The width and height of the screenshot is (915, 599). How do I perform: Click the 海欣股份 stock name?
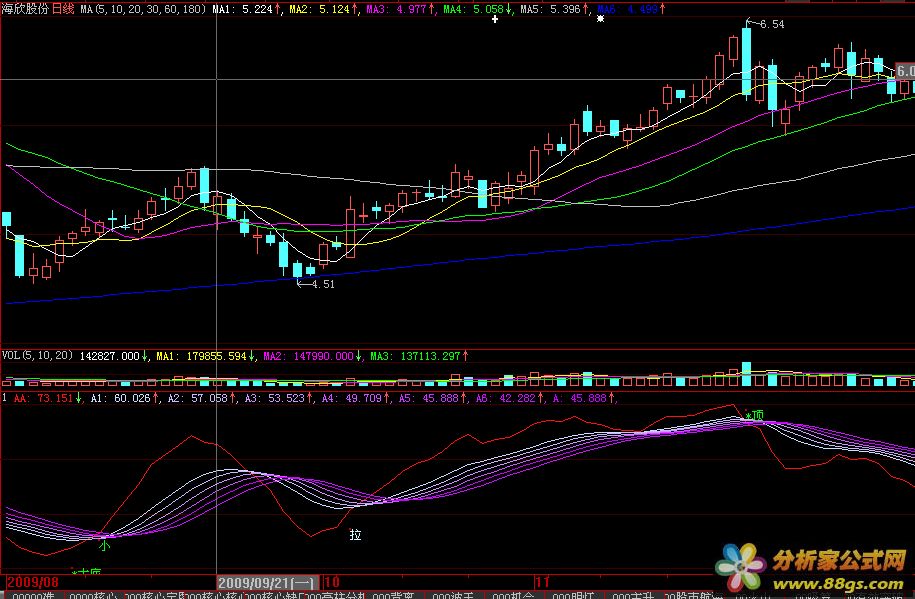[x=26, y=8]
